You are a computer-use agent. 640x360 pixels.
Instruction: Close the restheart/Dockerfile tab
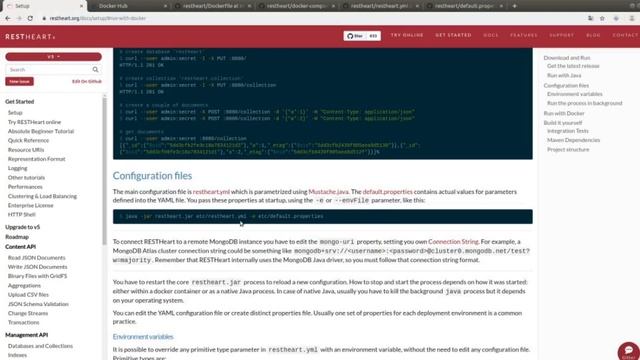click(x=249, y=6)
